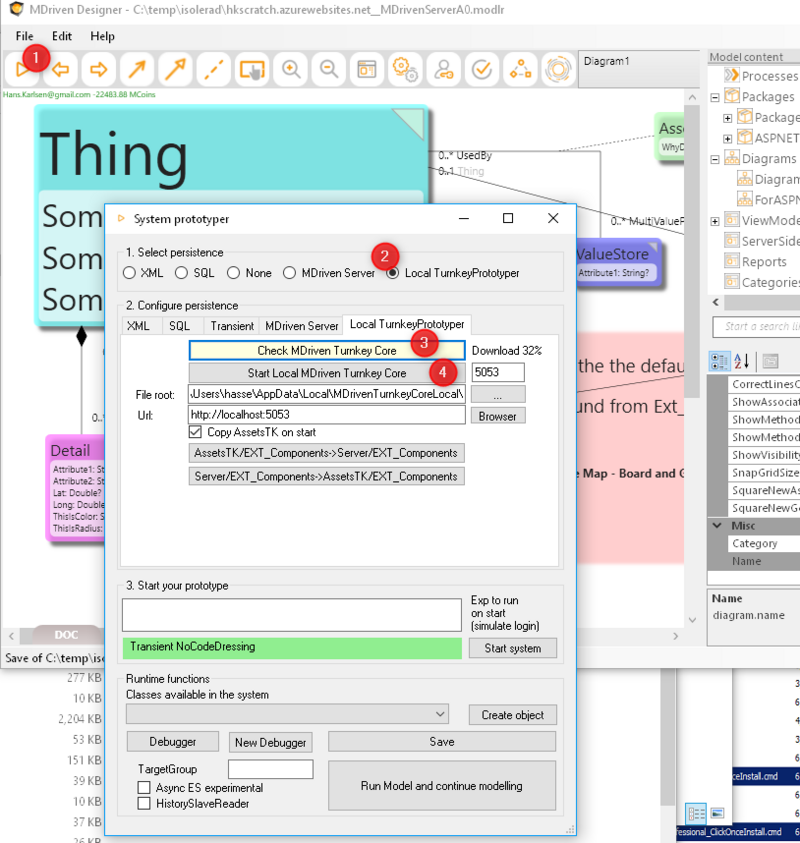Viewport: 800px width, 843px height.
Task: Click the Processes icon in Model content
Action: point(731,75)
